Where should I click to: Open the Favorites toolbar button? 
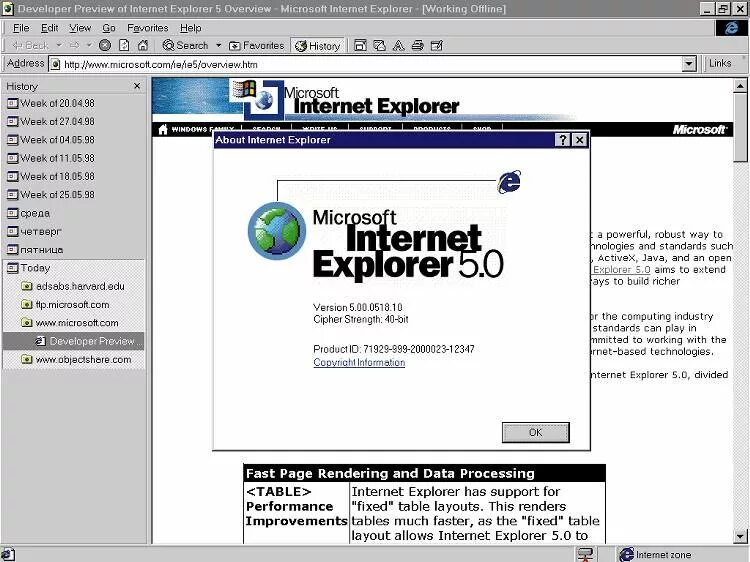[x=256, y=45]
